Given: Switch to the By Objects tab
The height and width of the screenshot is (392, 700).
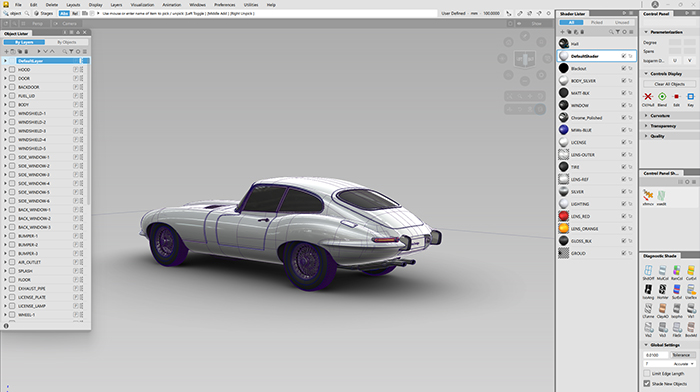Looking at the screenshot, I should click(x=67, y=42).
